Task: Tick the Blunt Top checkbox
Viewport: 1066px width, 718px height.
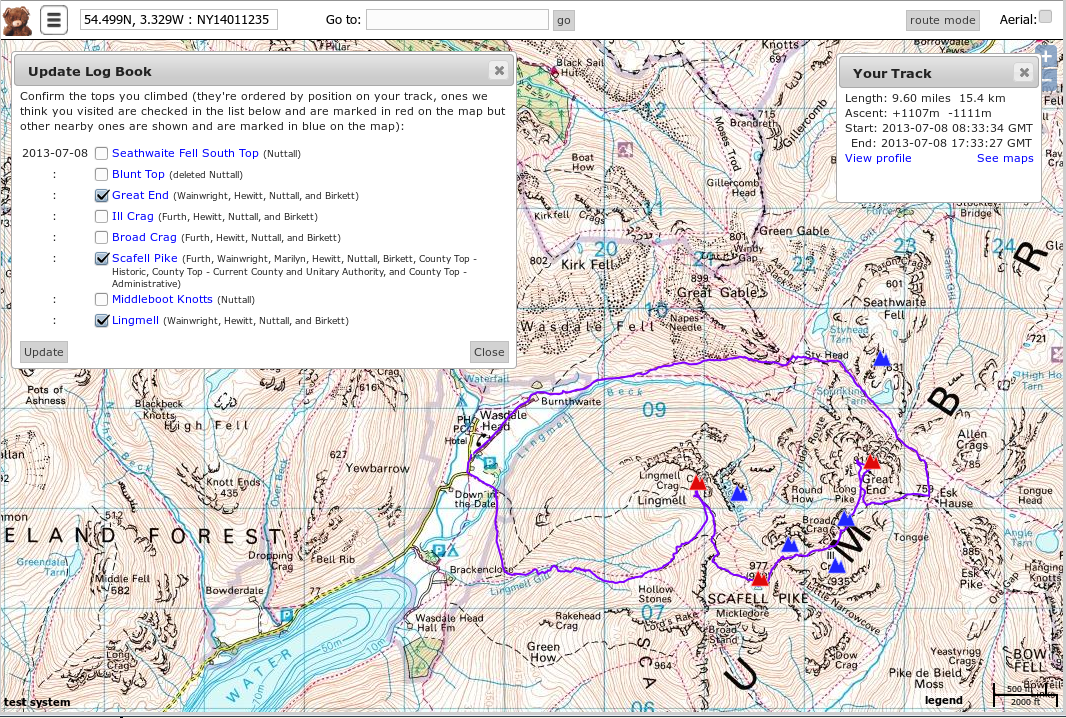Action: [101, 175]
